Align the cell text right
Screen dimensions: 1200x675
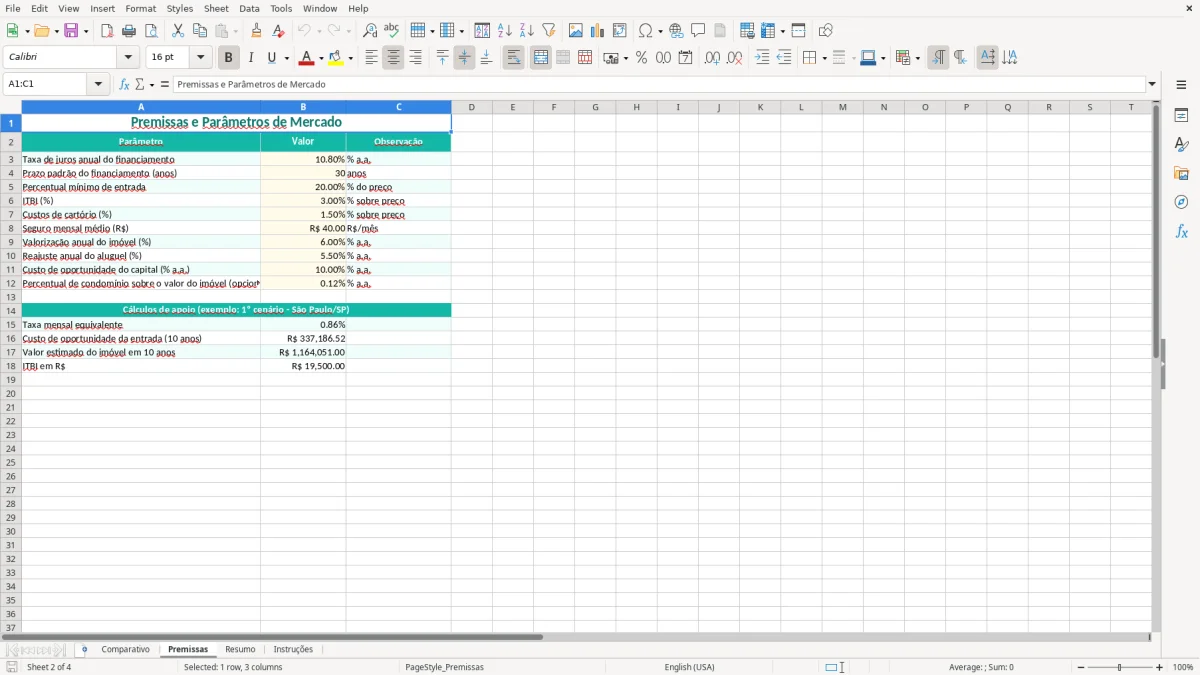coord(415,58)
